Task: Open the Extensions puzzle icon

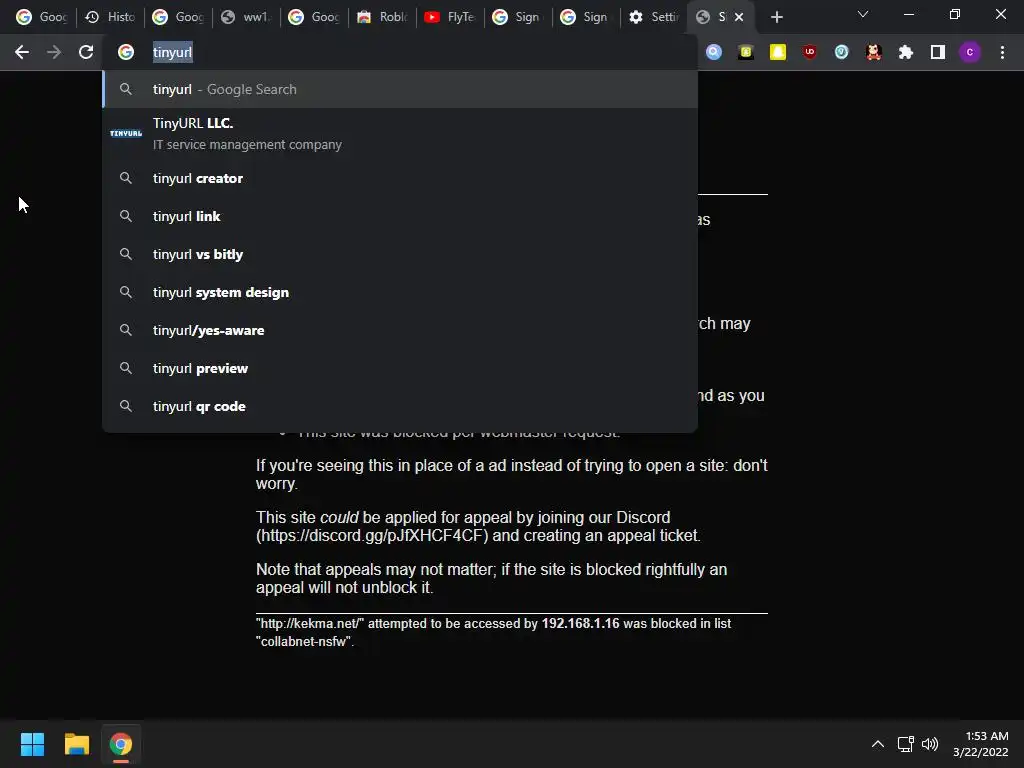Action: tap(905, 52)
